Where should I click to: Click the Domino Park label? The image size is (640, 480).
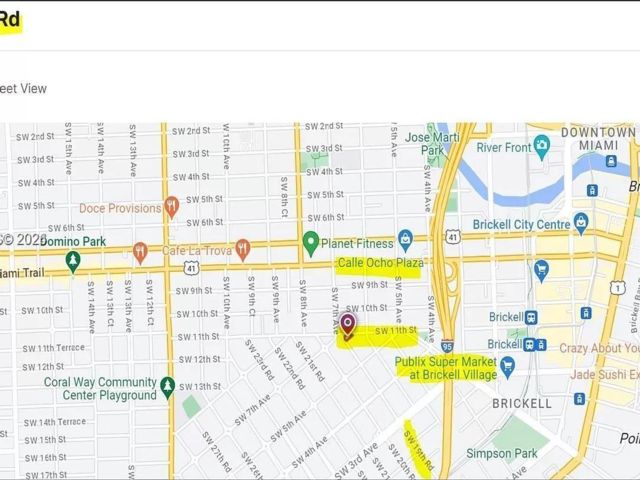click(73, 241)
